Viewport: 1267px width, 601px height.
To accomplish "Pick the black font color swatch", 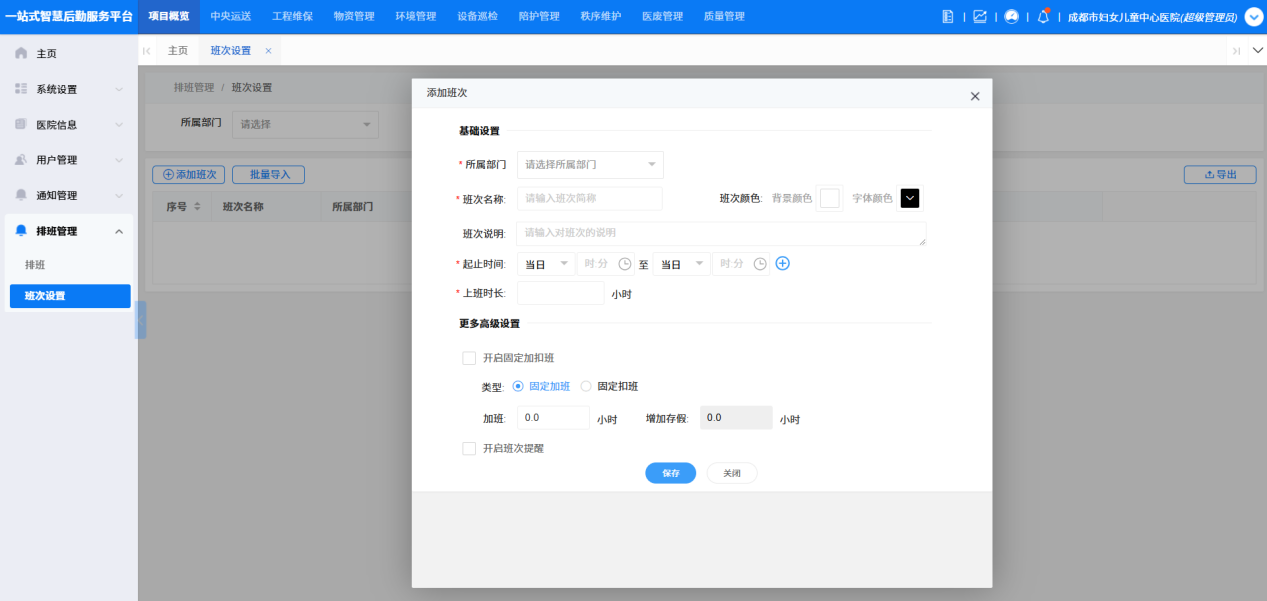I will coord(909,198).
